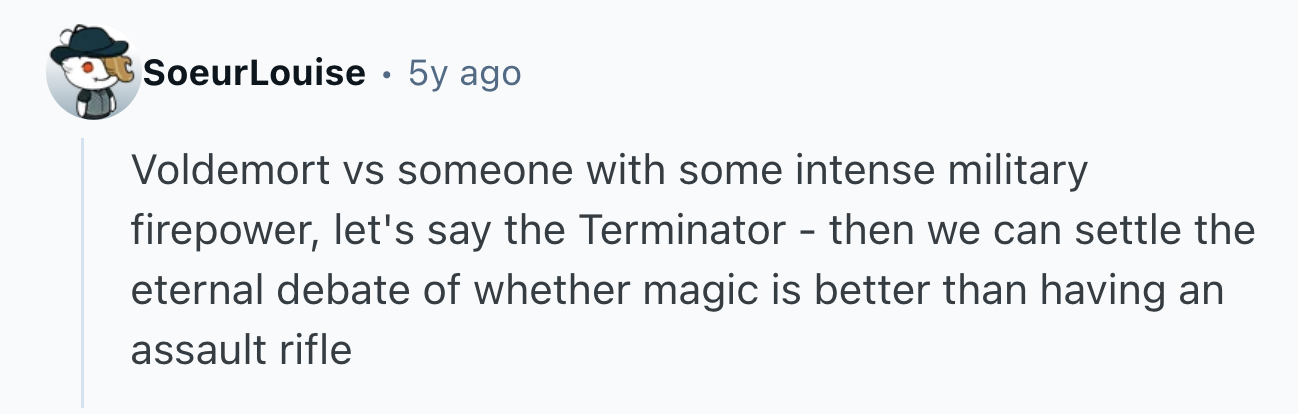Viewport: 1298px width, 414px height.
Task: Click 'assault rifle' on the last line
Action: point(242,350)
